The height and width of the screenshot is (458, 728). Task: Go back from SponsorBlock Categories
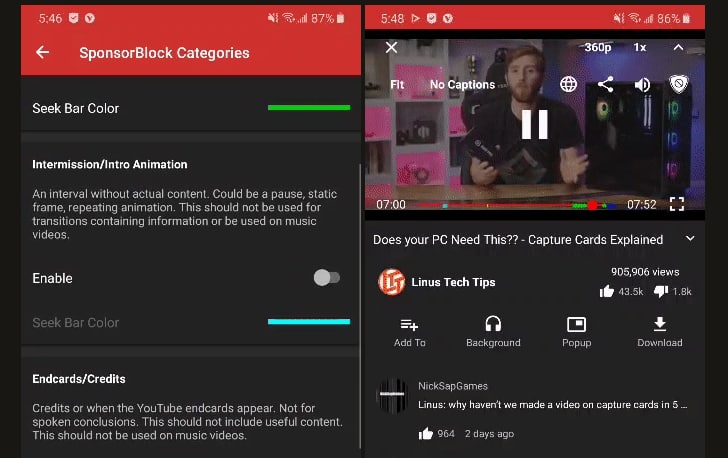pos(43,52)
